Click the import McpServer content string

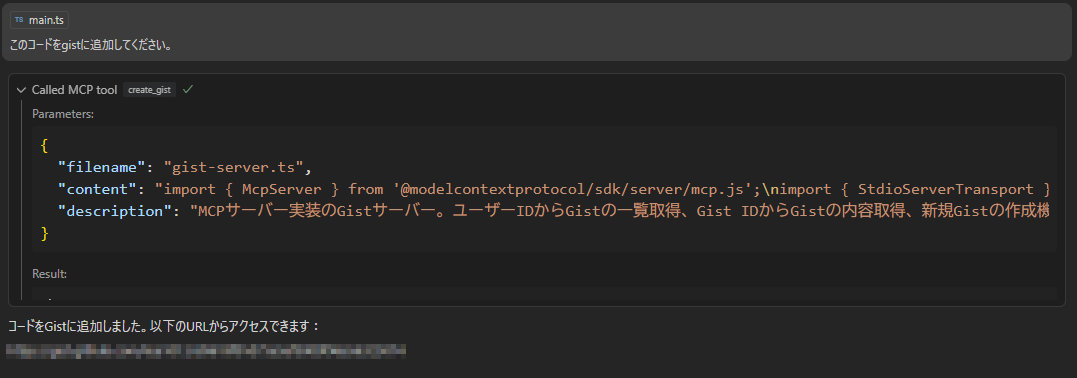click(605, 189)
